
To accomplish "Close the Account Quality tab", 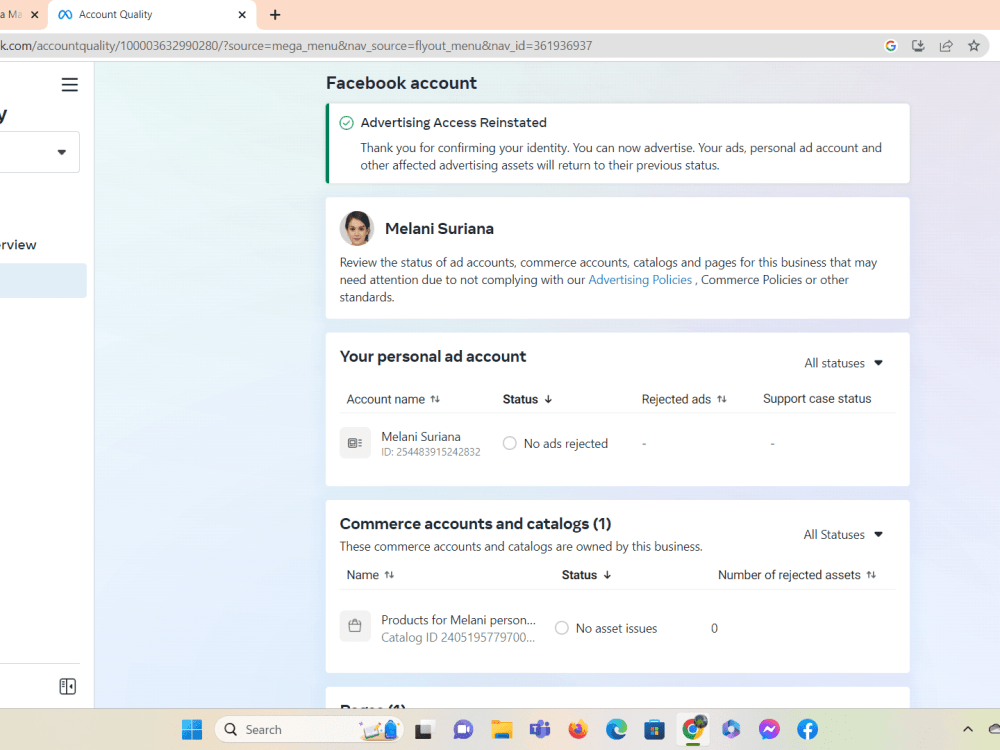I will 242,15.
